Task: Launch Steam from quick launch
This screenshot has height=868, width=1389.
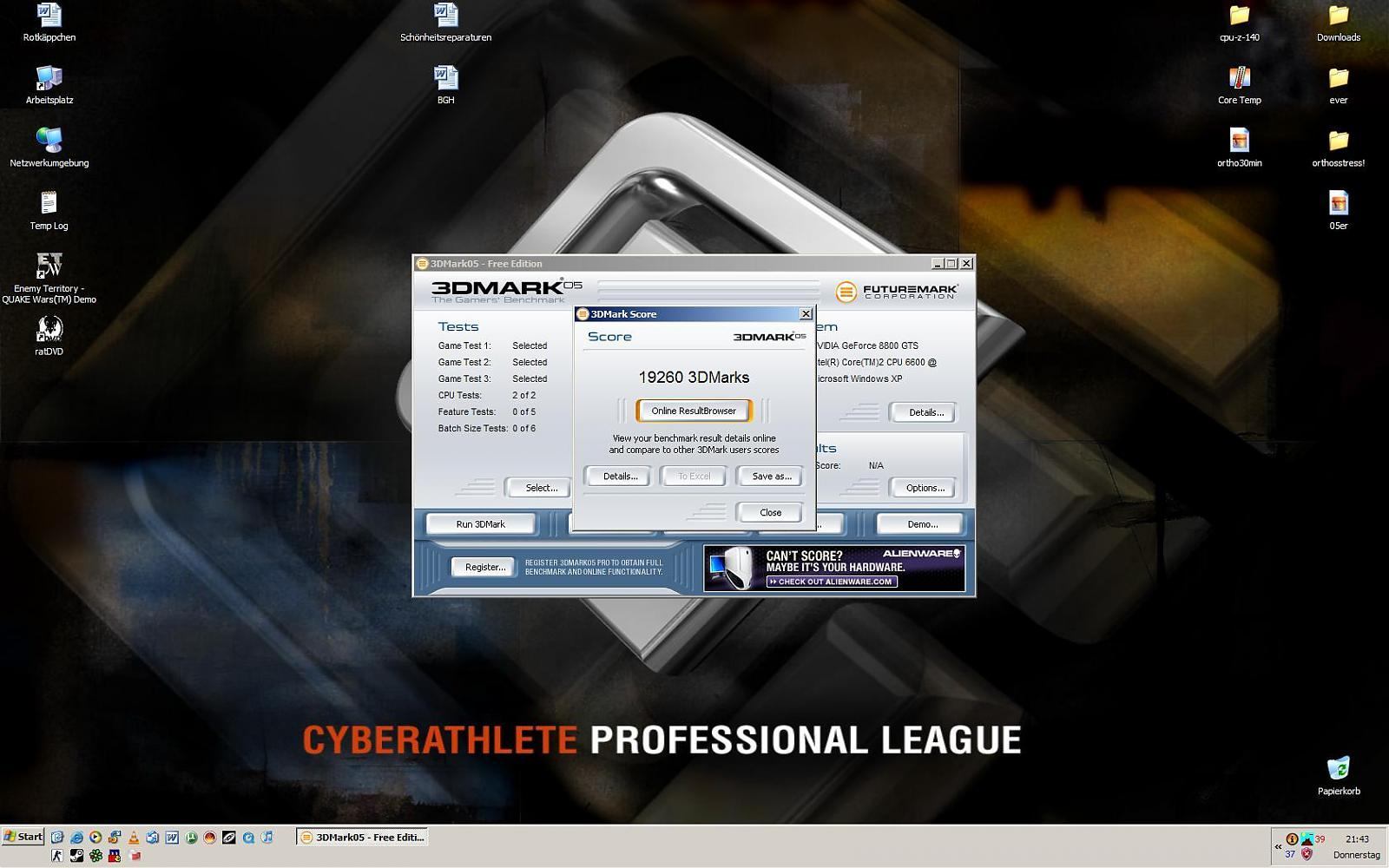Action: (76, 856)
